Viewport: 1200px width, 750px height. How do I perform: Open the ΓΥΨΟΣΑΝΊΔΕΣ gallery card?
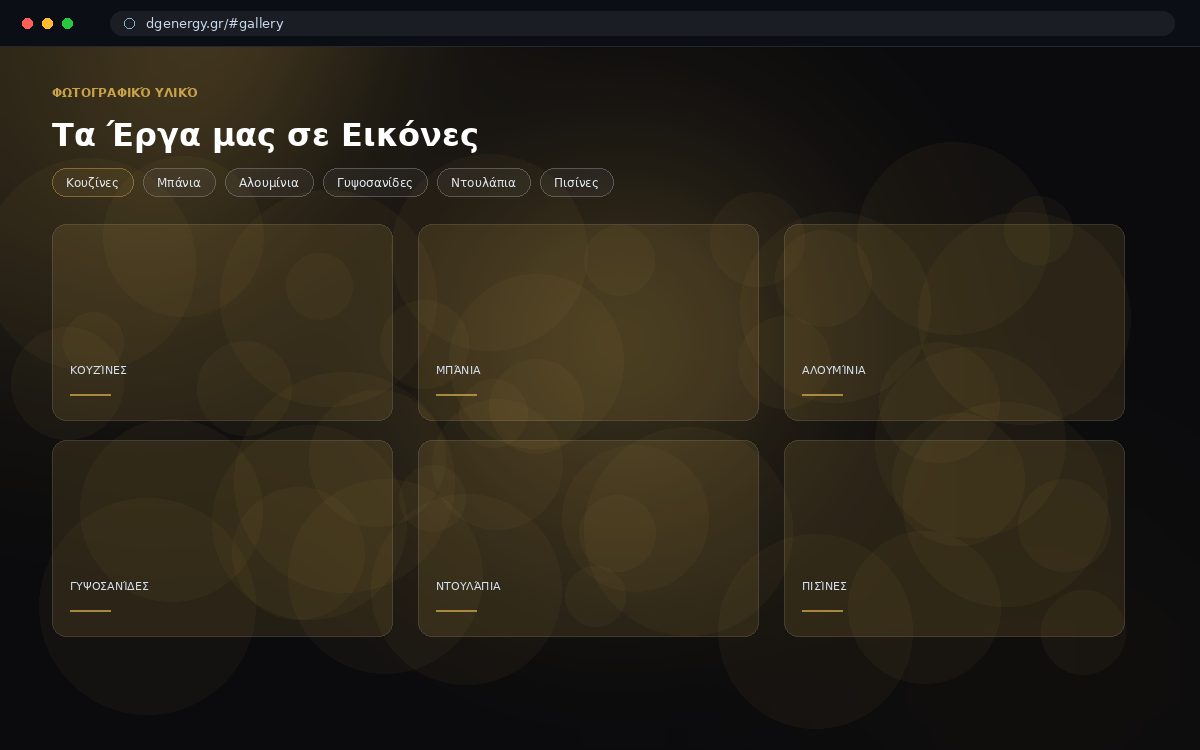point(222,538)
